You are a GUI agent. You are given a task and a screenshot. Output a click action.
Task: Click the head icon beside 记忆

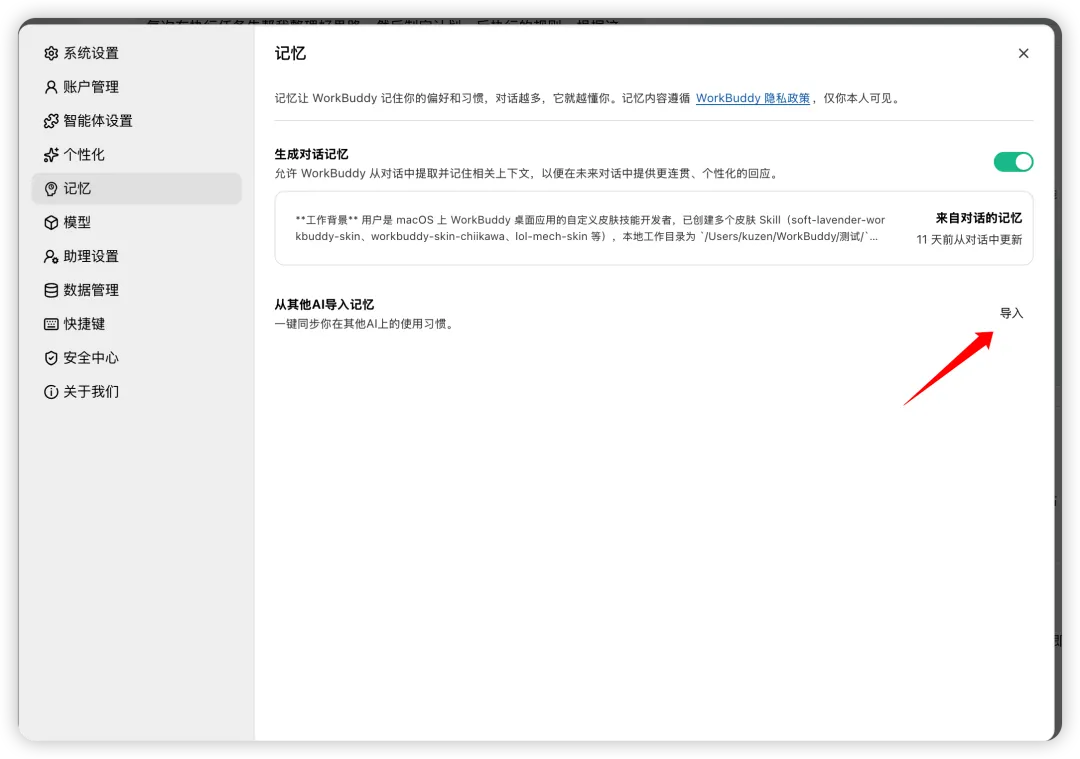[51, 189]
